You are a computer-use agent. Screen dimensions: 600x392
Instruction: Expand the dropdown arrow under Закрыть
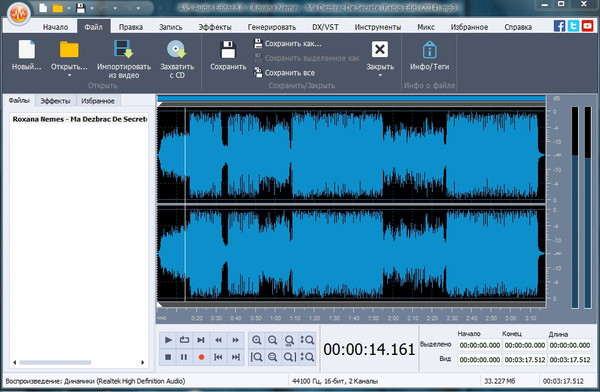tap(380, 75)
